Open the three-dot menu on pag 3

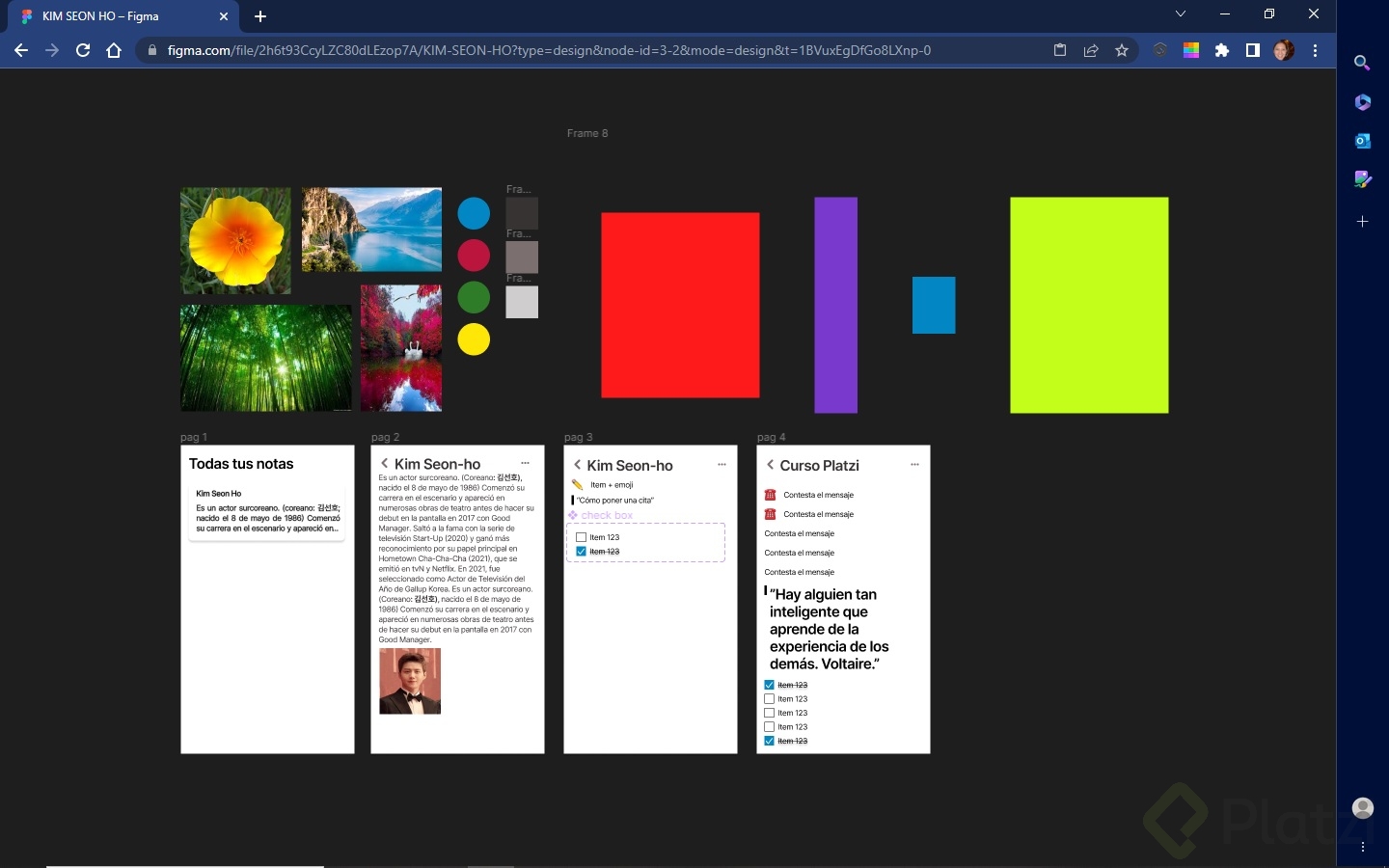pyautogui.click(x=722, y=465)
